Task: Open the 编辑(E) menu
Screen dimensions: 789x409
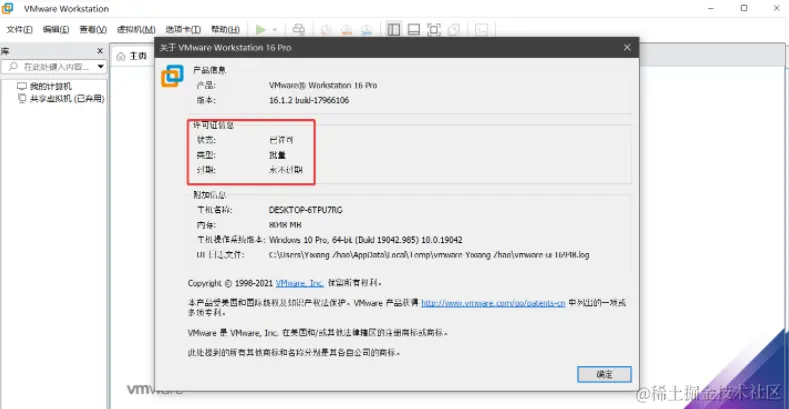Action: pos(56,30)
